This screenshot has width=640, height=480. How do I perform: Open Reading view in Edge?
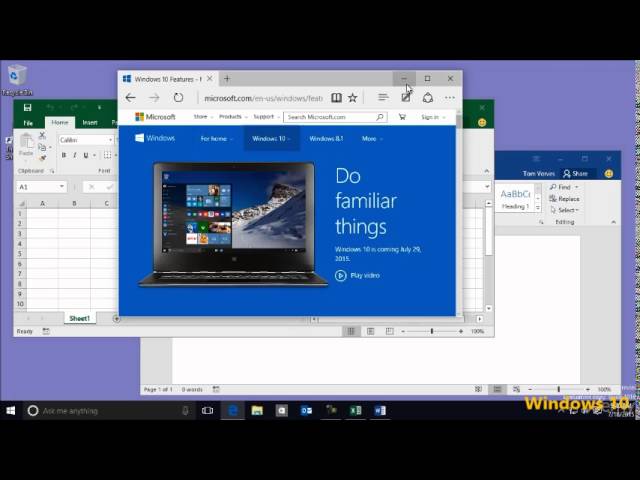pos(336,98)
